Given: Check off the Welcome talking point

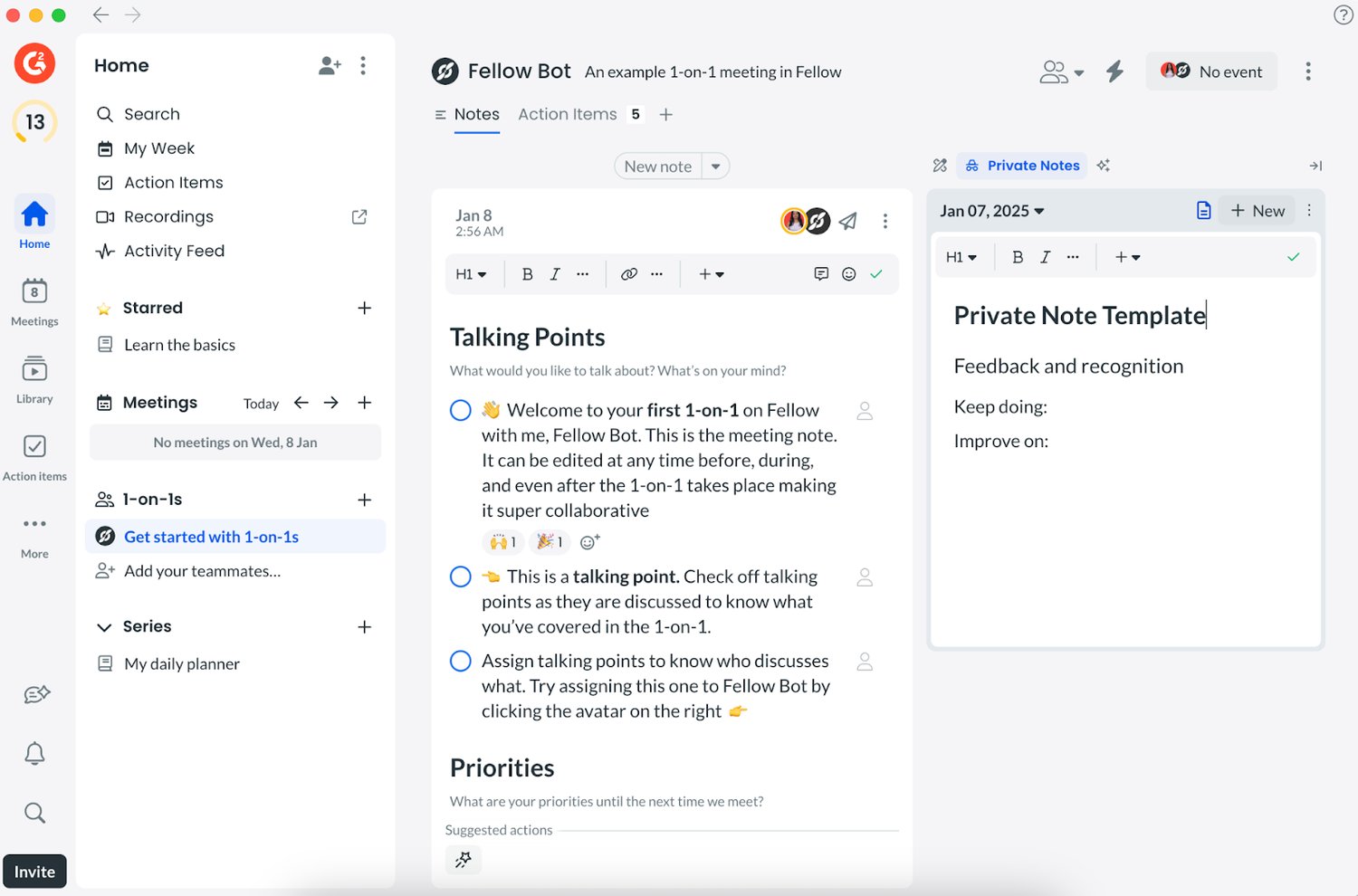Looking at the screenshot, I should [x=461, y=411].
